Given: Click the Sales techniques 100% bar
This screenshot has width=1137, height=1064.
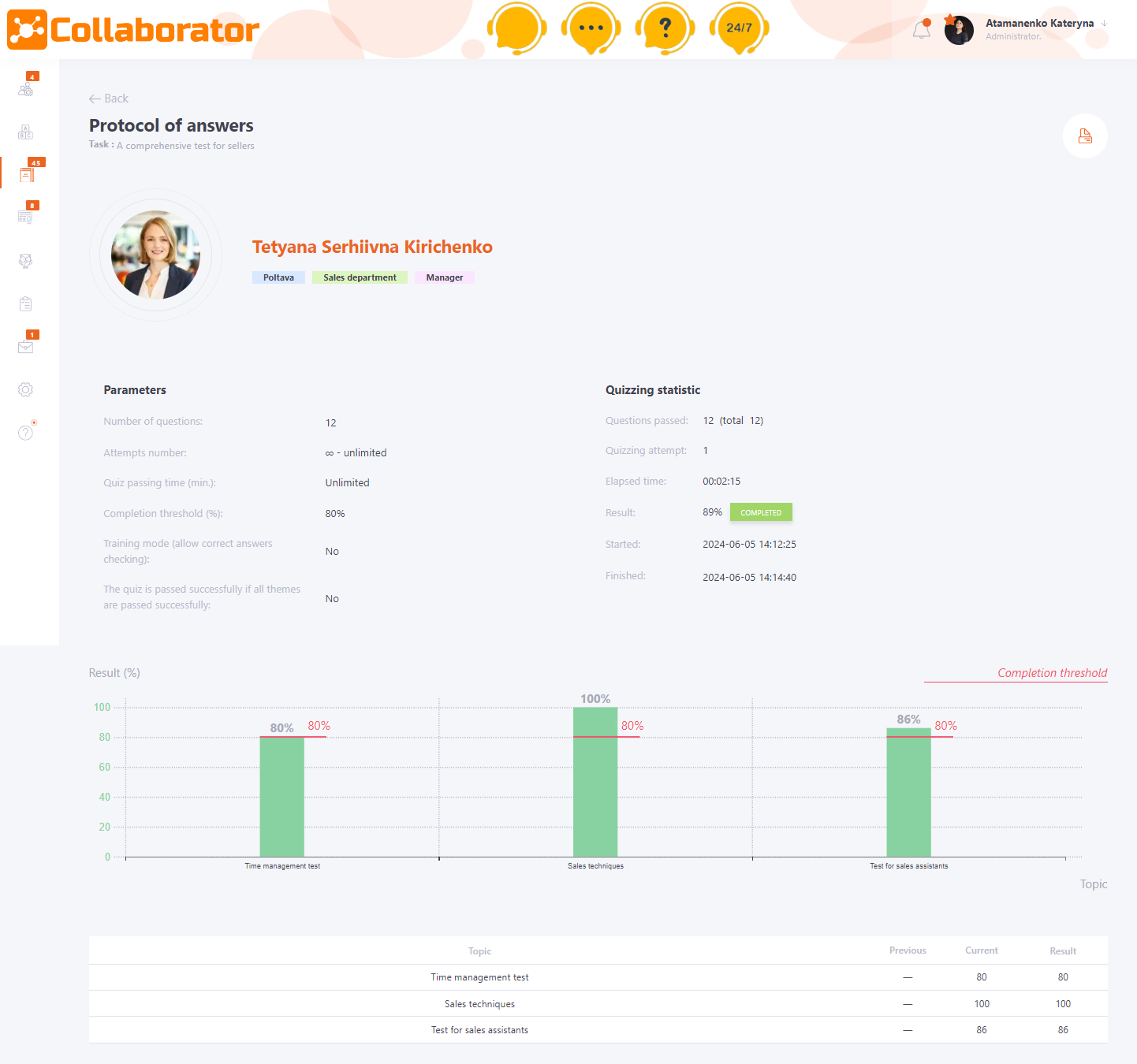Looking at the screenshot, I should point(595,782).
